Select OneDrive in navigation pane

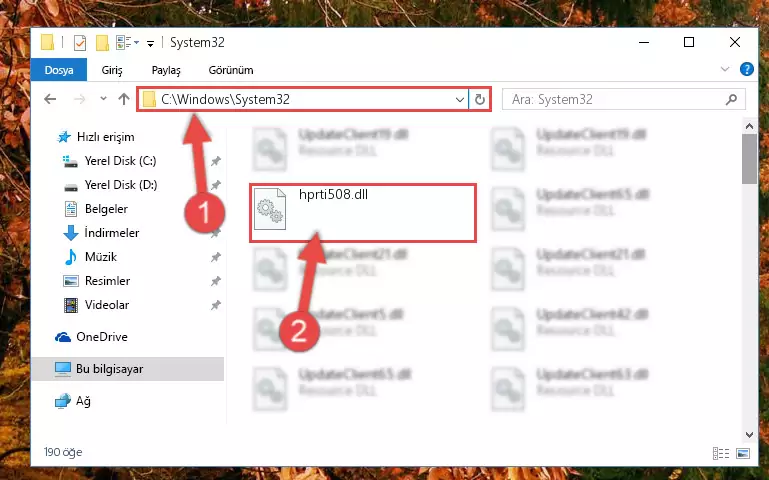(x=102, y=337)
